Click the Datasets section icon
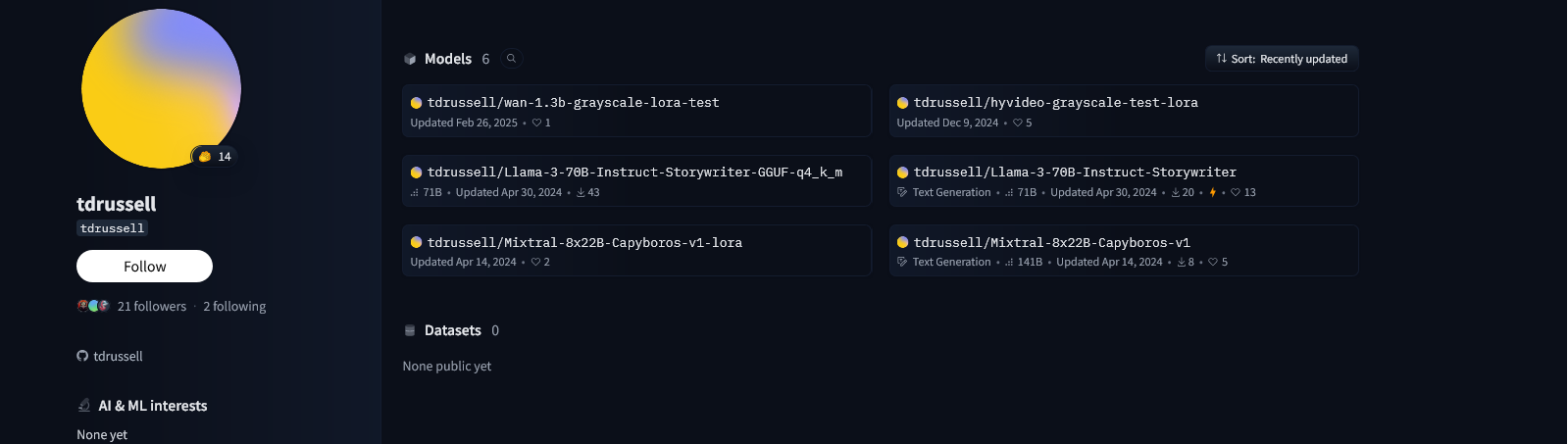 410,330
